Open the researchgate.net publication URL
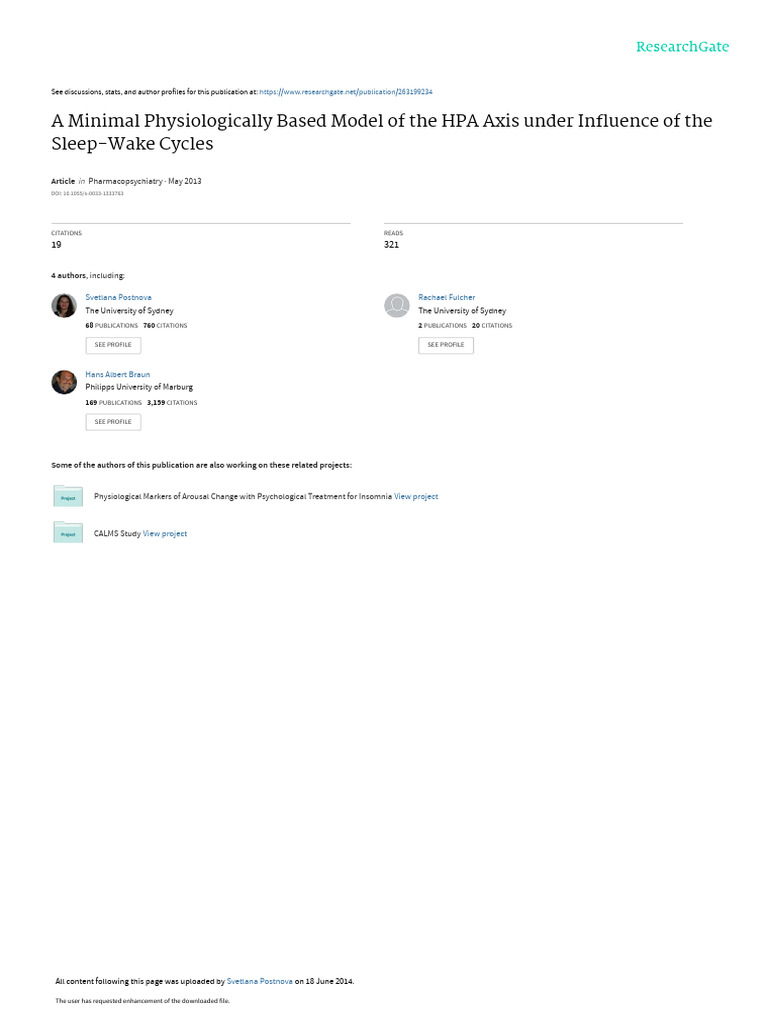 coord(345,92)
